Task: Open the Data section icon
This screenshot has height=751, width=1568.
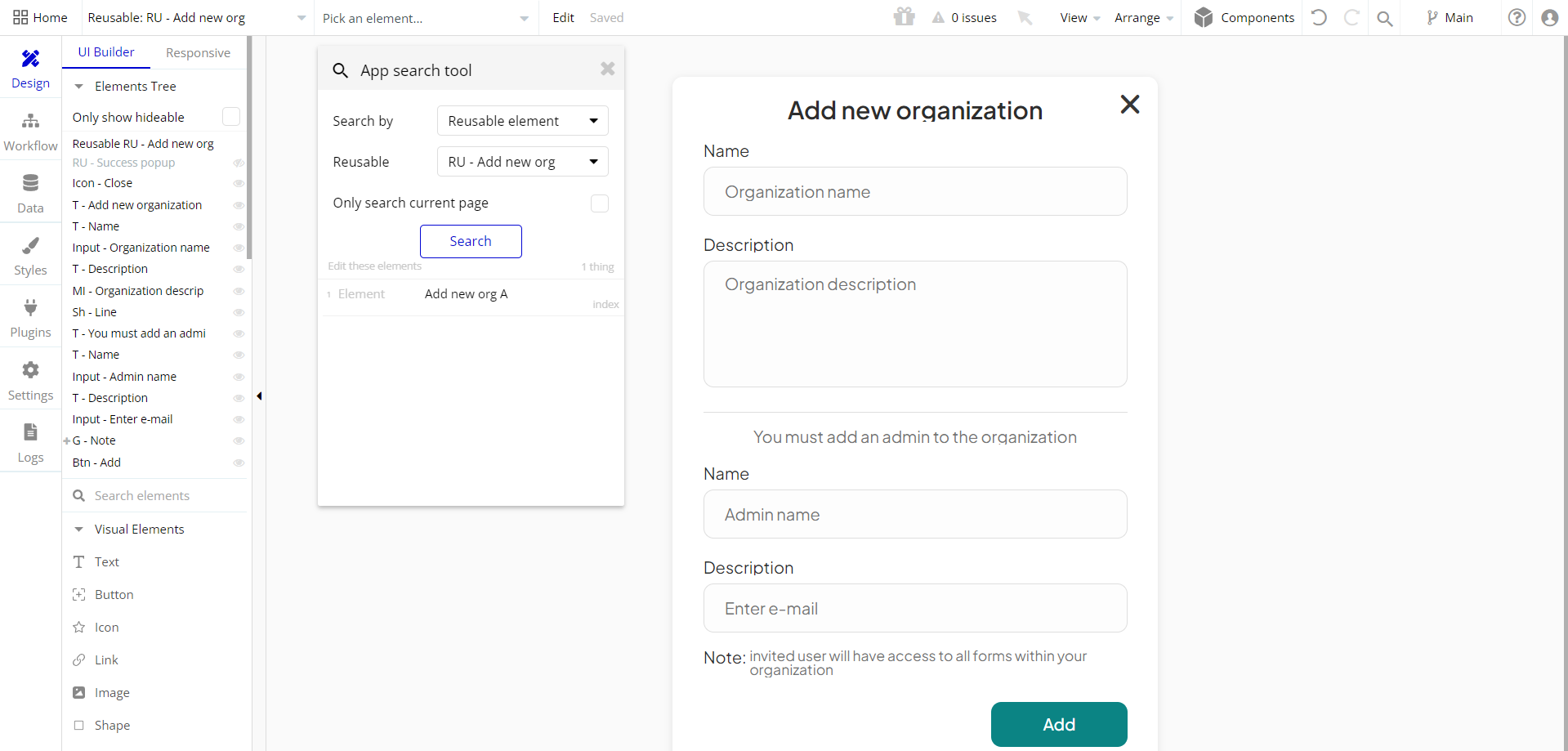Action: click(30, 183)
